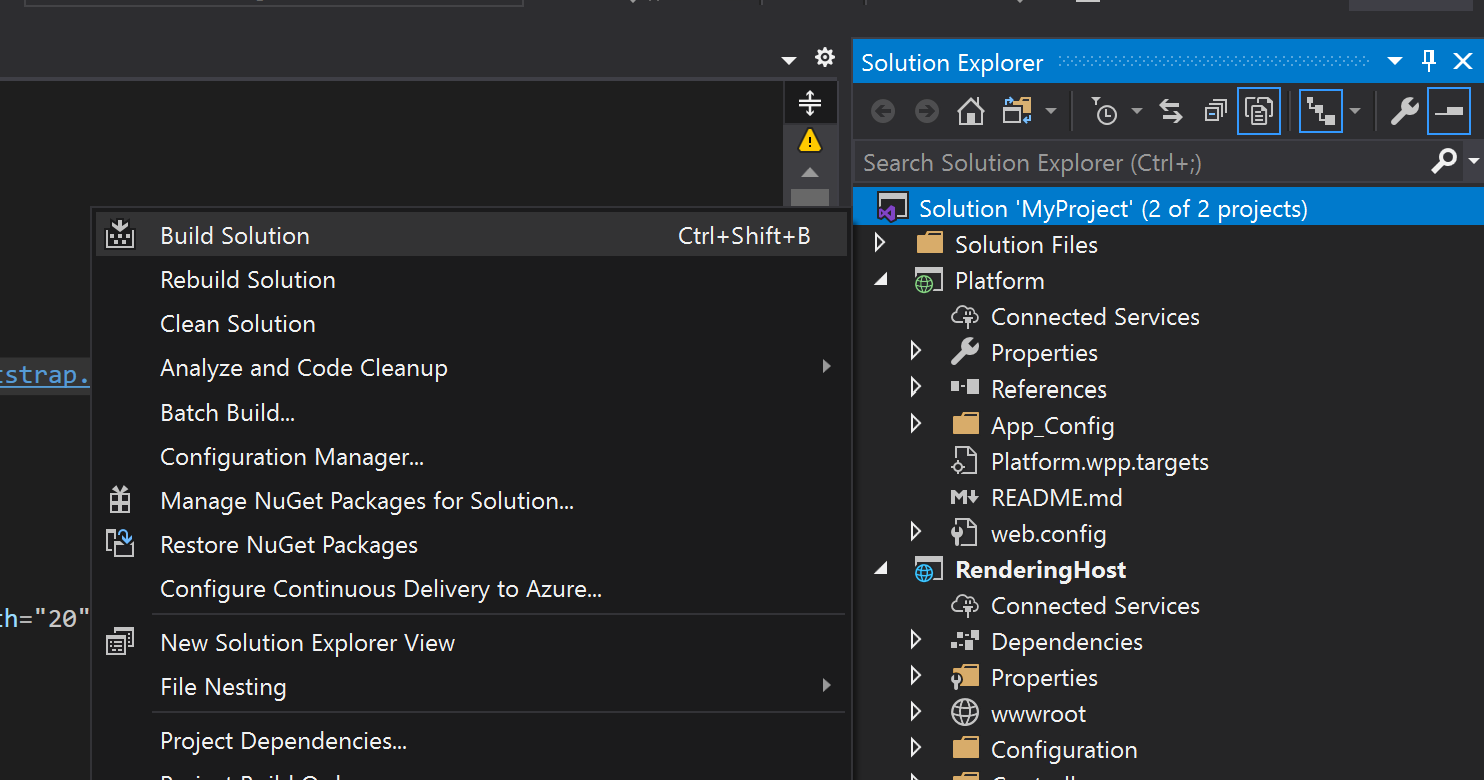Expand the Solution Files folder
This screenshot has height=780, width=1484.
tap(880, 243)
